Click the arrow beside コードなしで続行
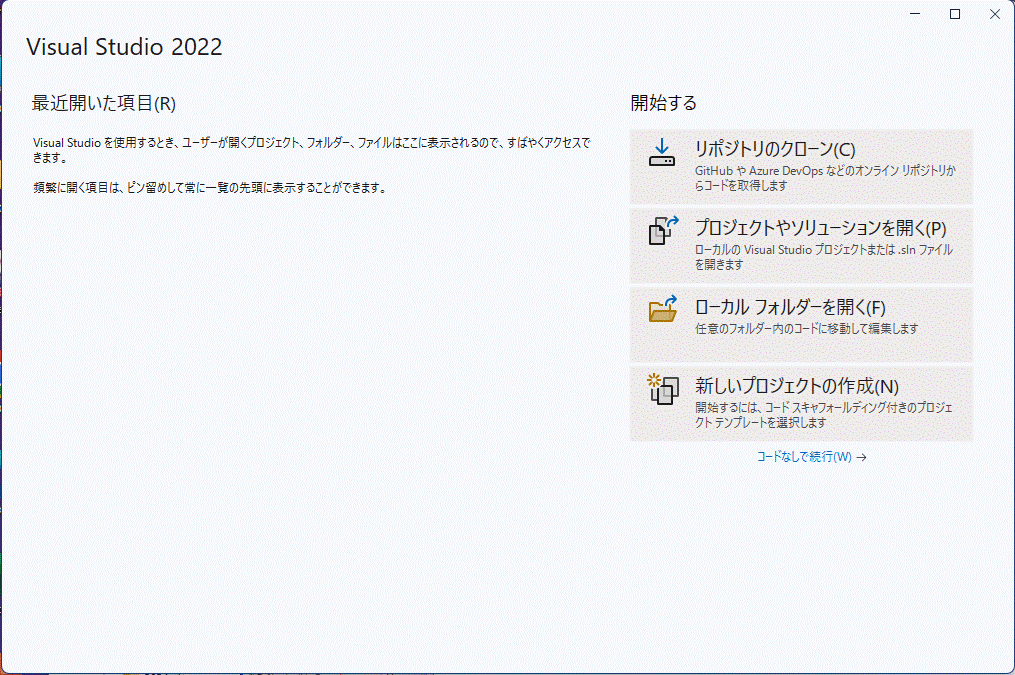This screenshot has width=1015, height=675. (861, 457)
